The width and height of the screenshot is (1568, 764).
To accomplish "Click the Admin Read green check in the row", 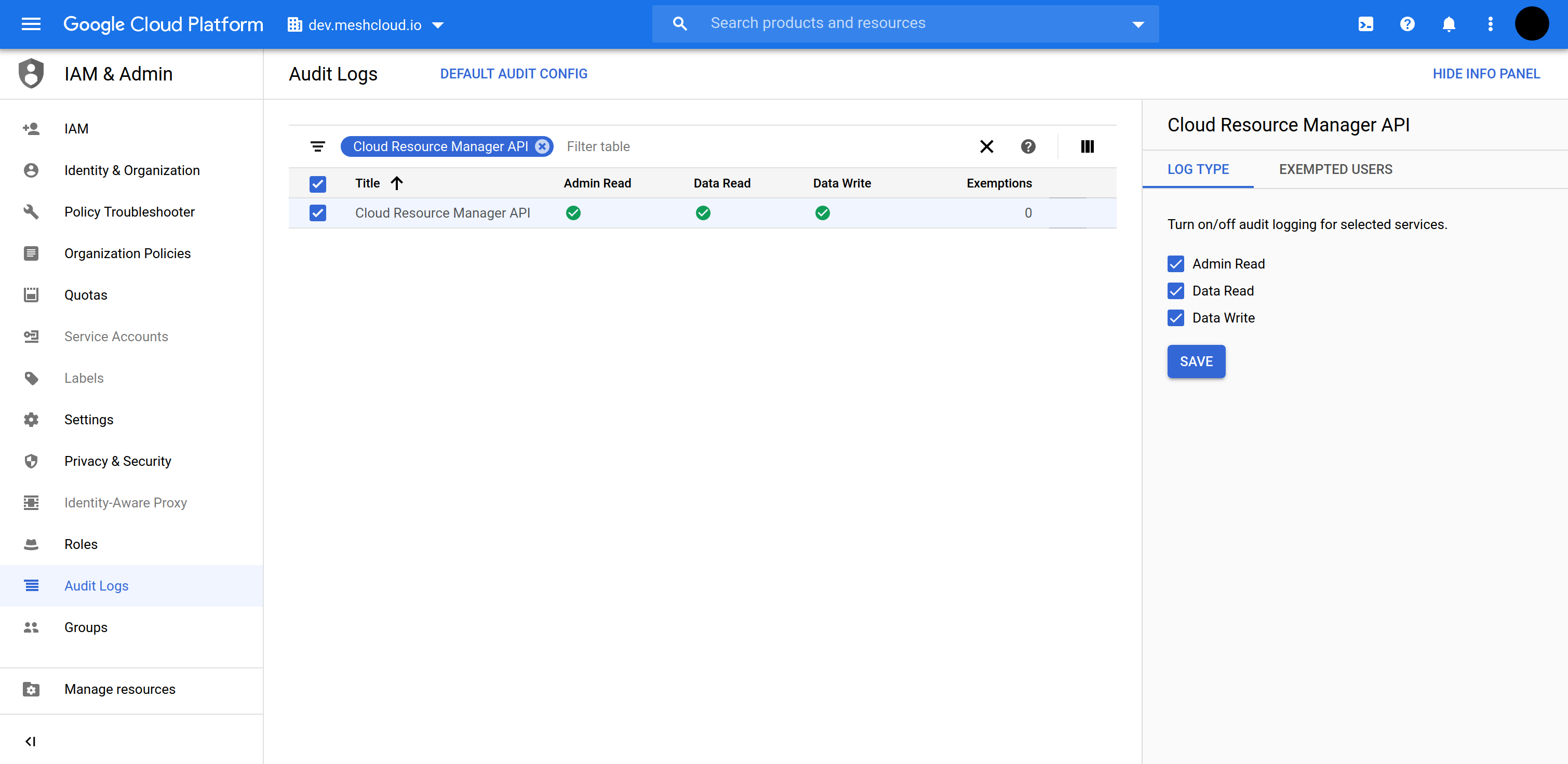I will click(x=573, y=213).
